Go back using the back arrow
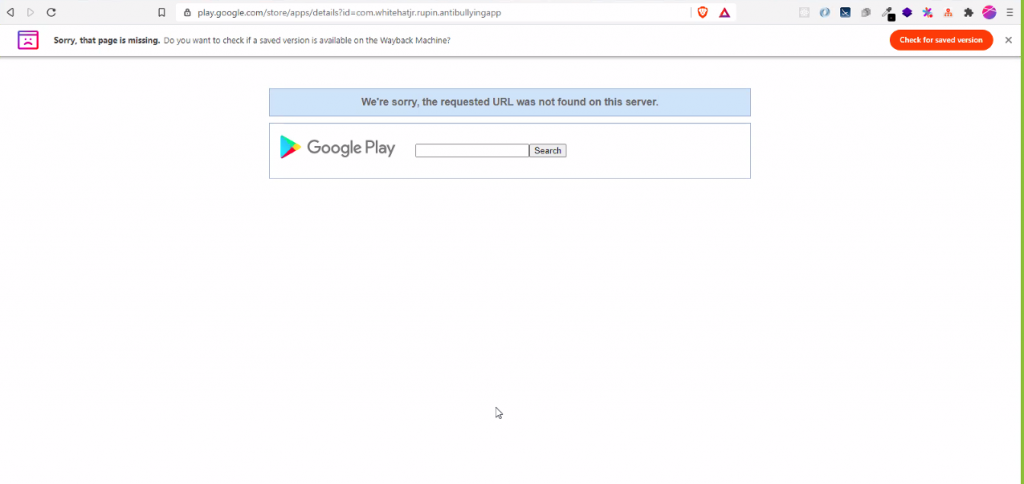The image size is (1024, 484). [10, 12]
